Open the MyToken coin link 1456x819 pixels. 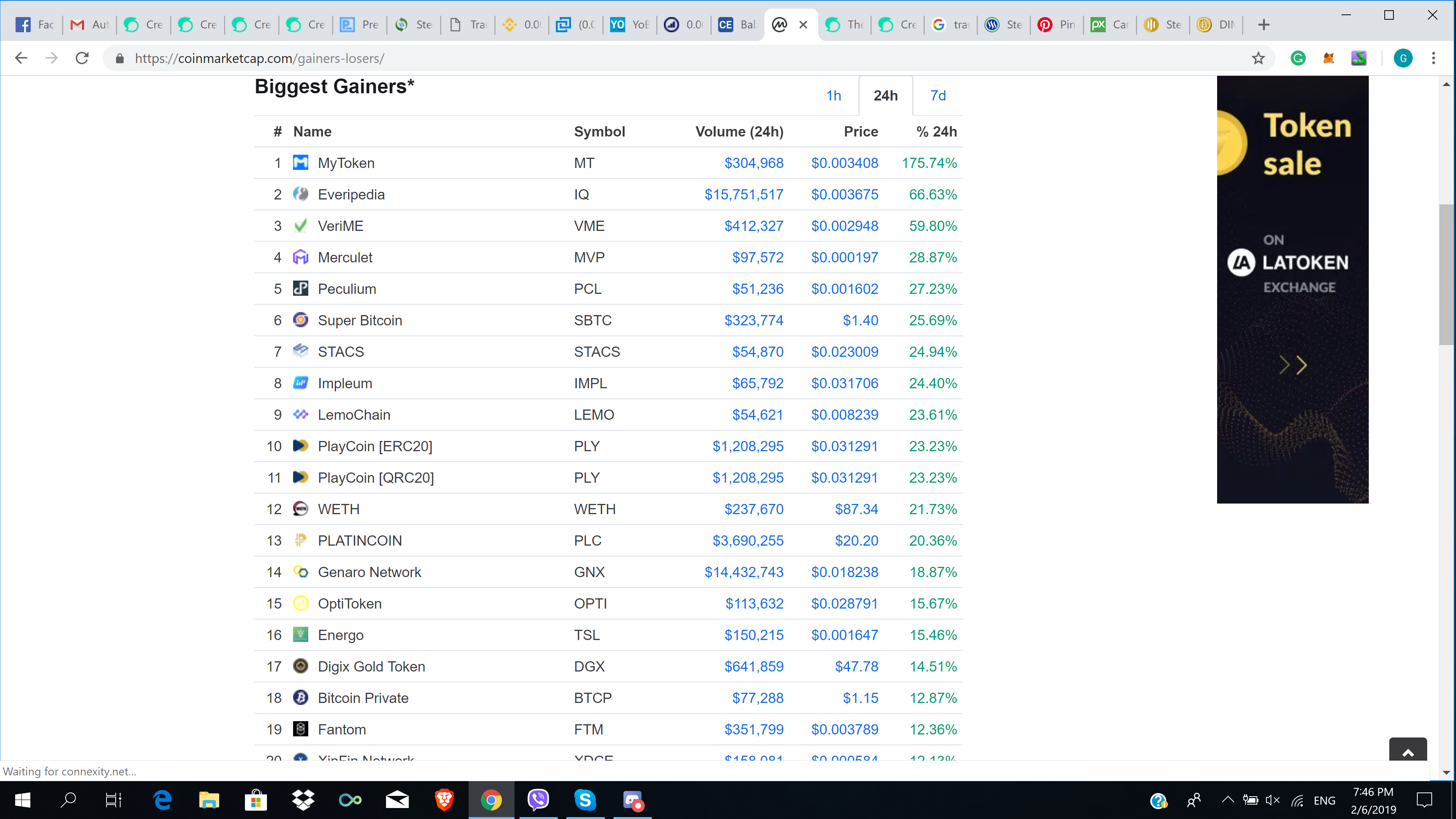pos(346,163)
